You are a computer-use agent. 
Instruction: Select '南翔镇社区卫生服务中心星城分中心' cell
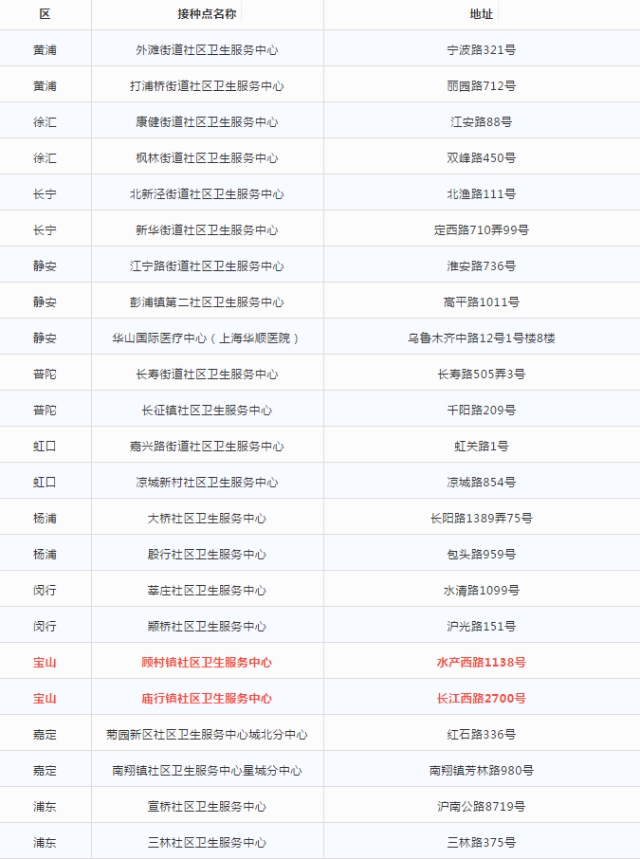point(207,771)
